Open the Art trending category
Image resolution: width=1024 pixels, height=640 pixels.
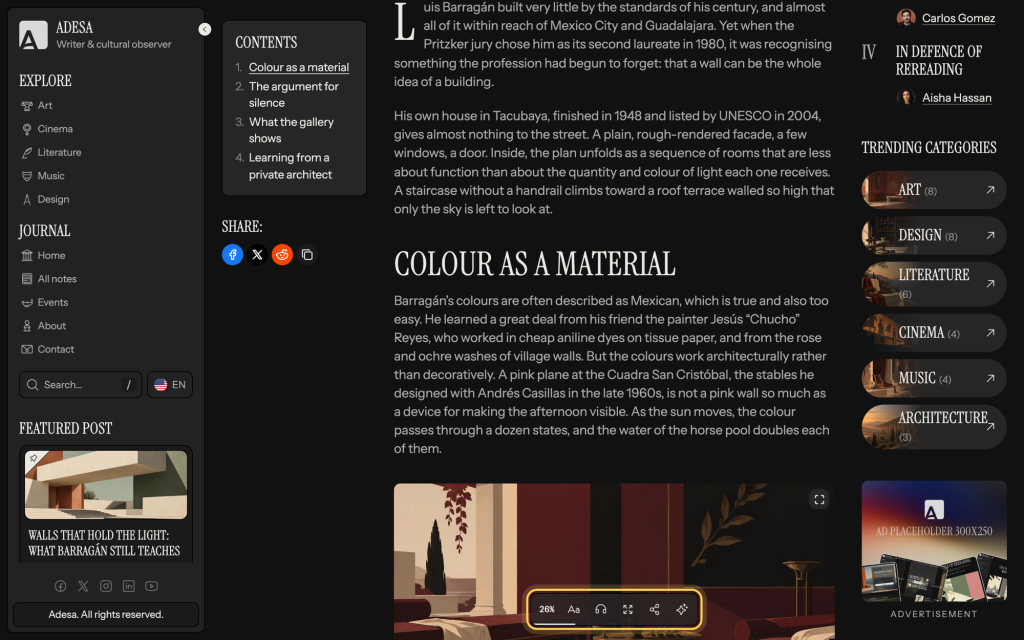click(x=934, y=190)
